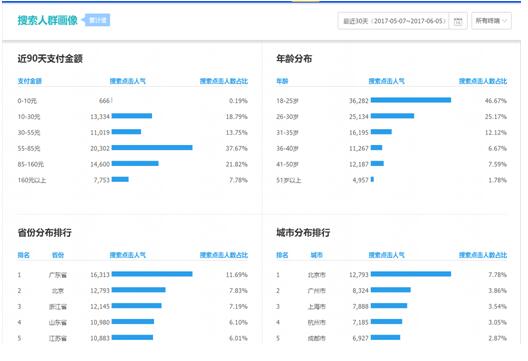This screenshot has width=528, height=361.
Task: Sort province table by 省份 column header
Action: click(x=58, y=255)
